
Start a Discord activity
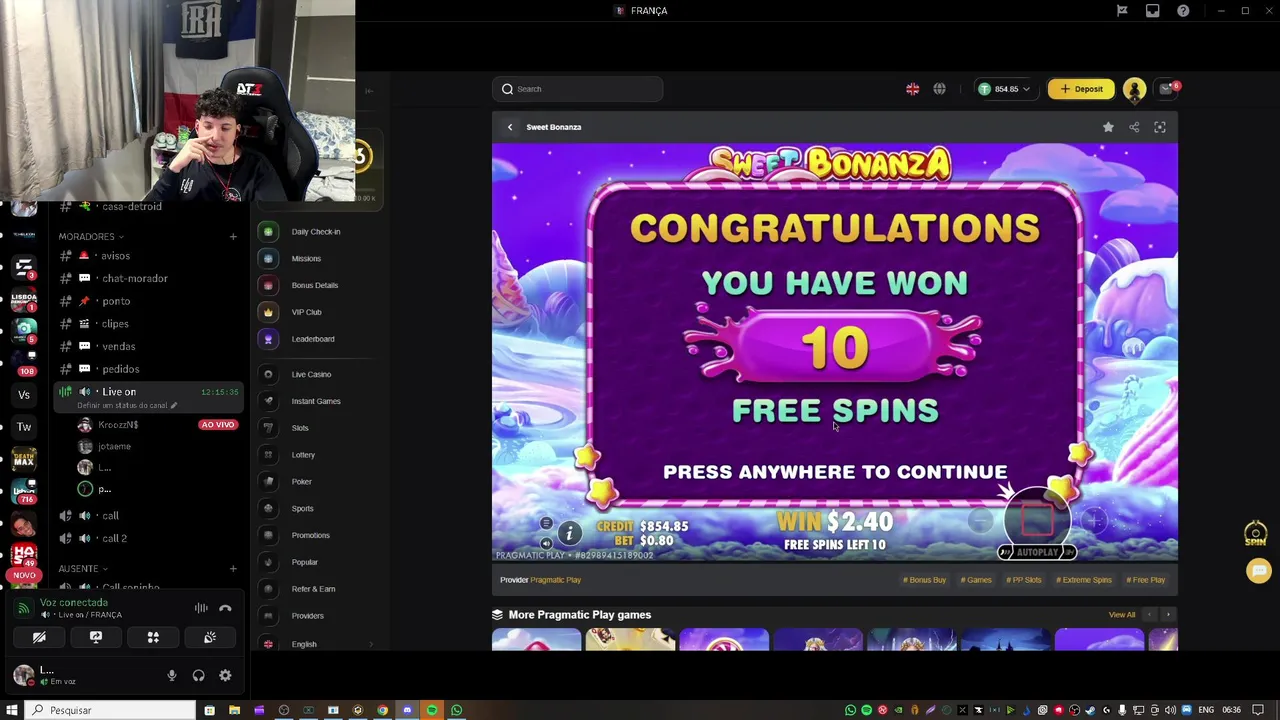click(x=153, y=637)
